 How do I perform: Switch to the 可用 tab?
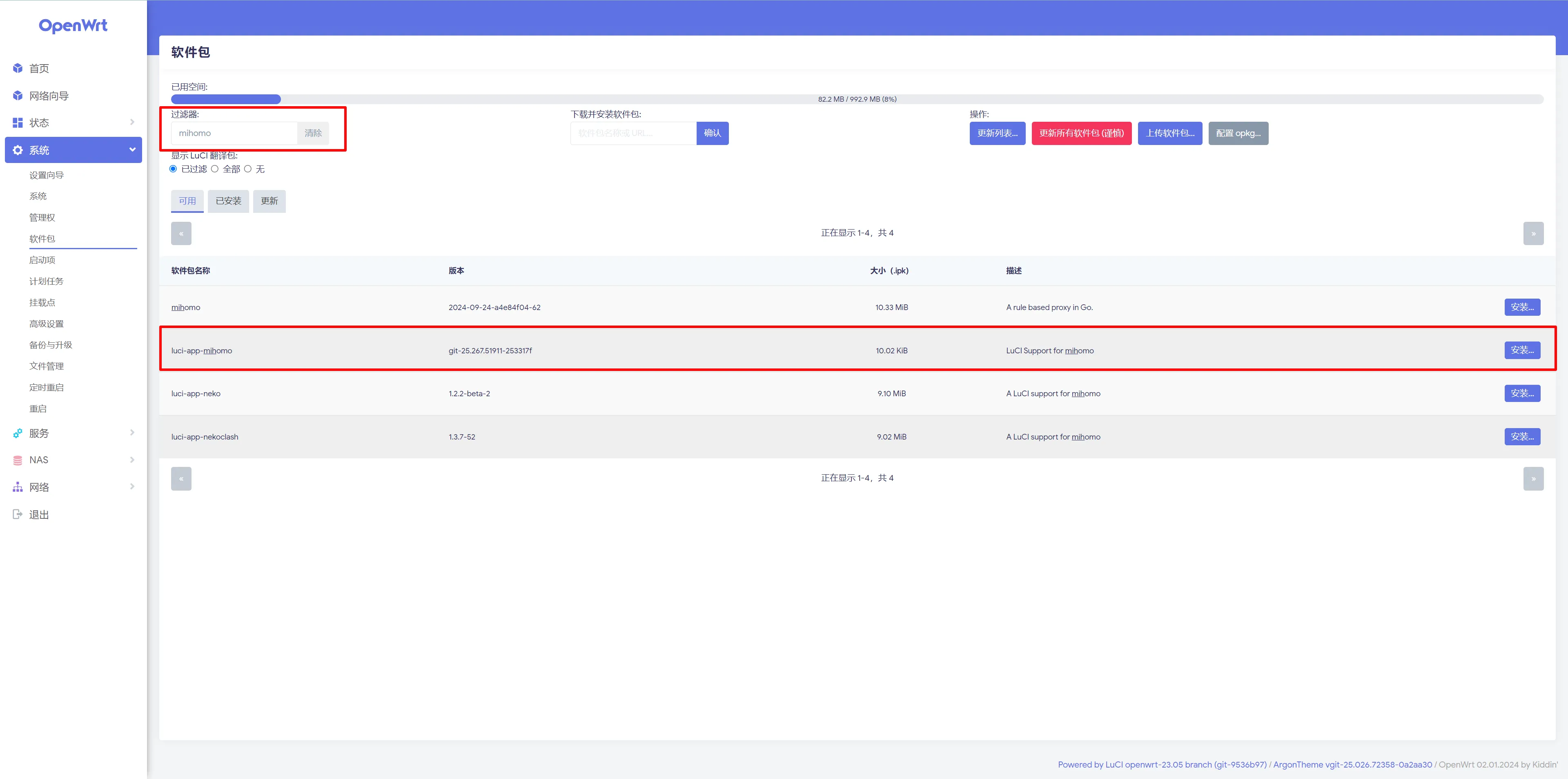(x=187, y=201)
